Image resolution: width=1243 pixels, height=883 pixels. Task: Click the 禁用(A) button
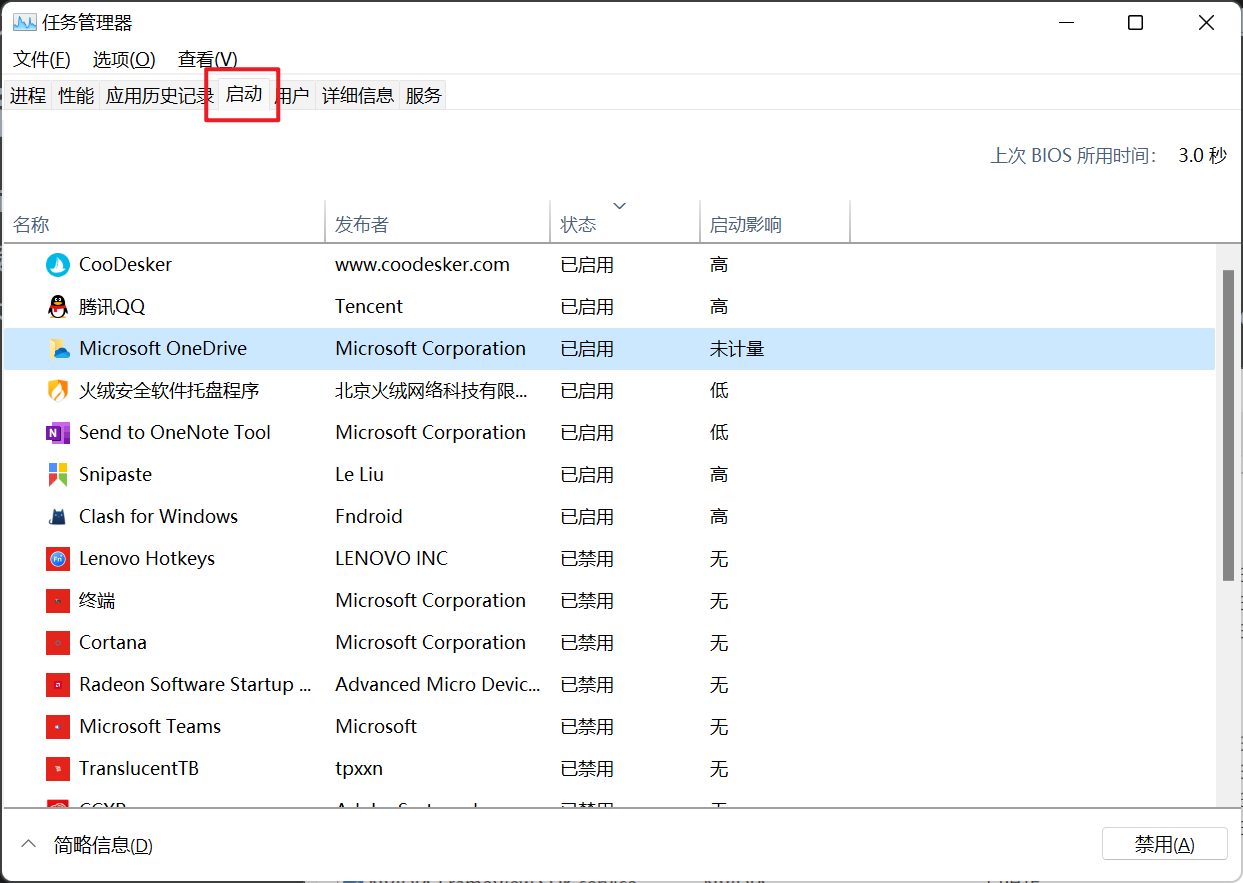click(1164, 844)
